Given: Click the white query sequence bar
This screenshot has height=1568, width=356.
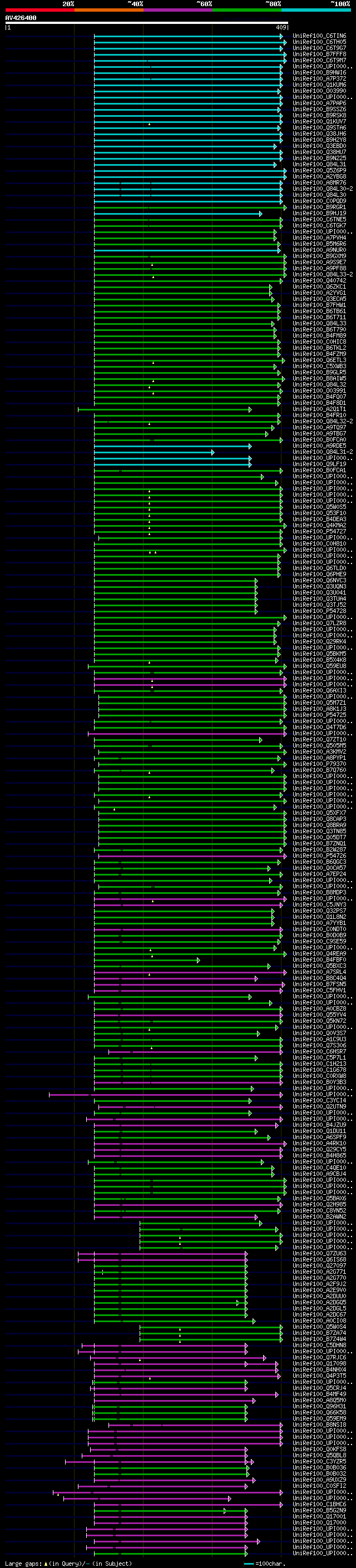Looking at the screenshot, I should pos(147,23).
